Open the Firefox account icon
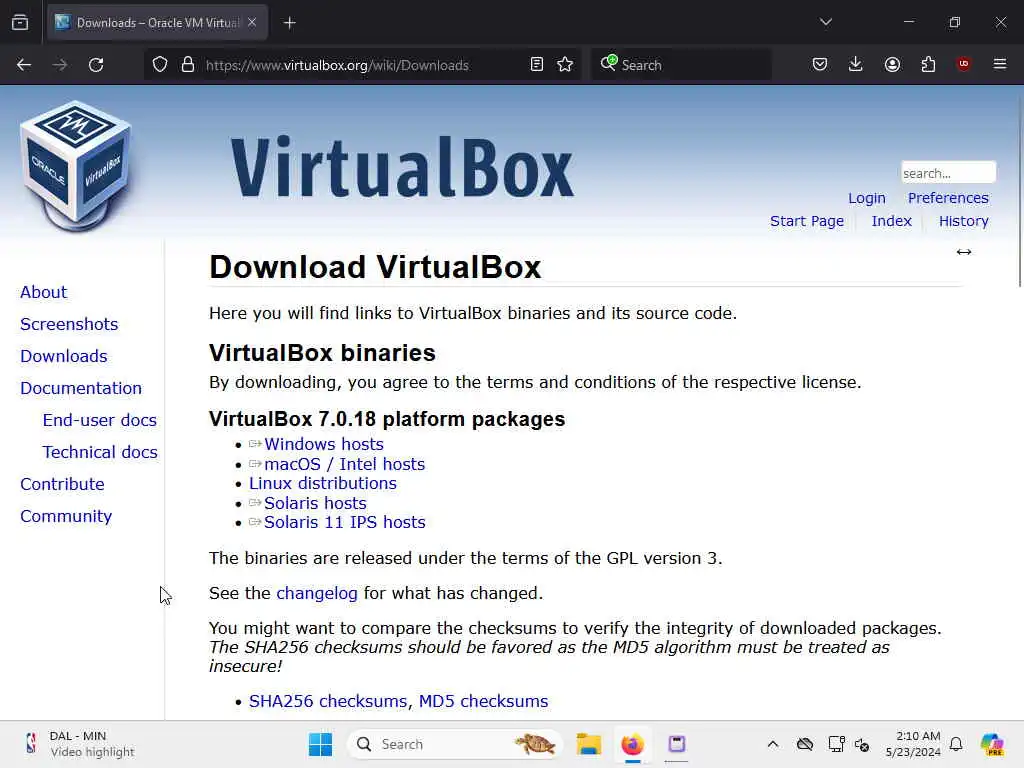The height and width of the screenshot is (768, 1024). tap(892, 64)
